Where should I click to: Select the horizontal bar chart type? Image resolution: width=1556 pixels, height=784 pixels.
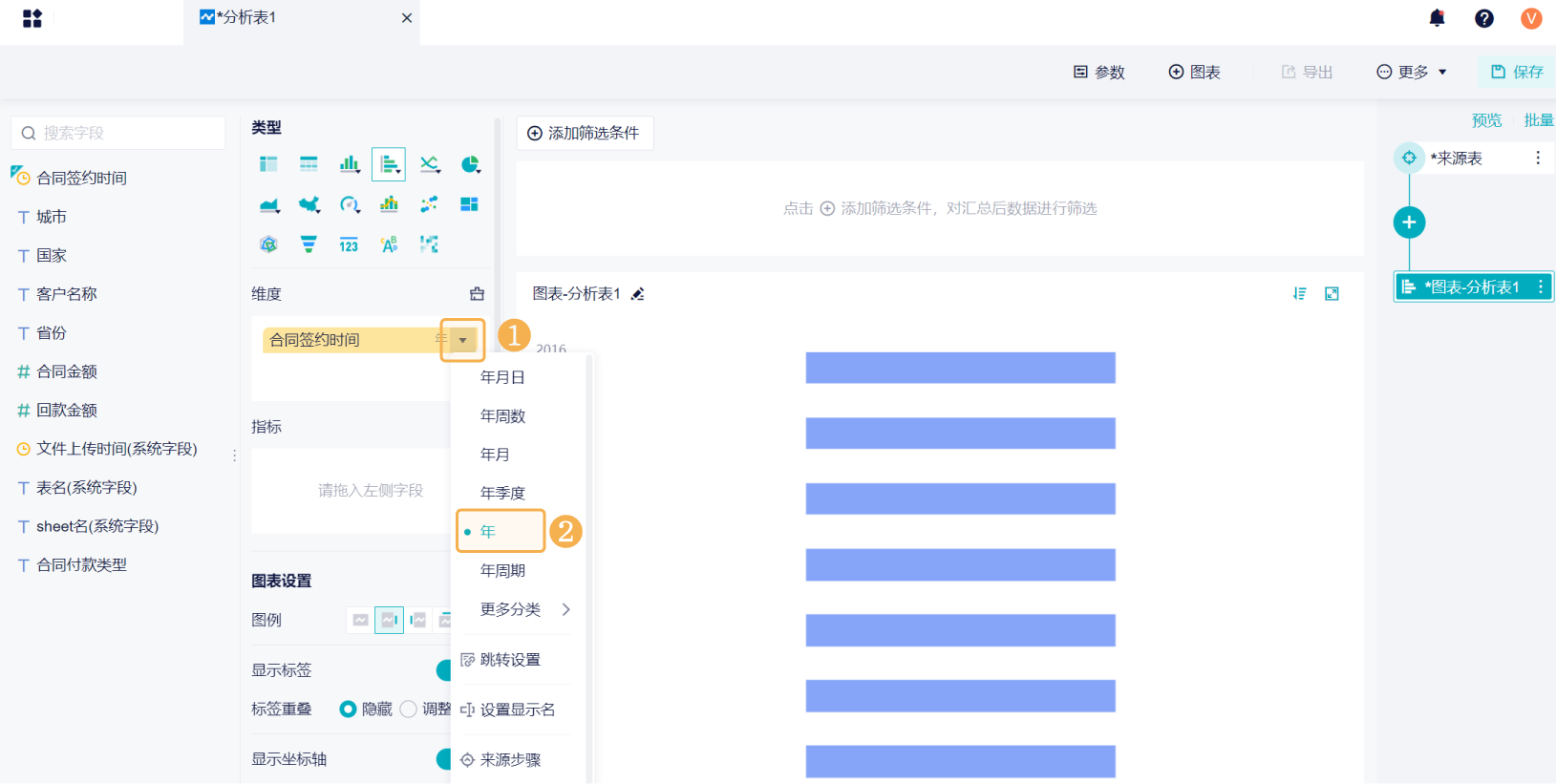(x=389, y=164)
